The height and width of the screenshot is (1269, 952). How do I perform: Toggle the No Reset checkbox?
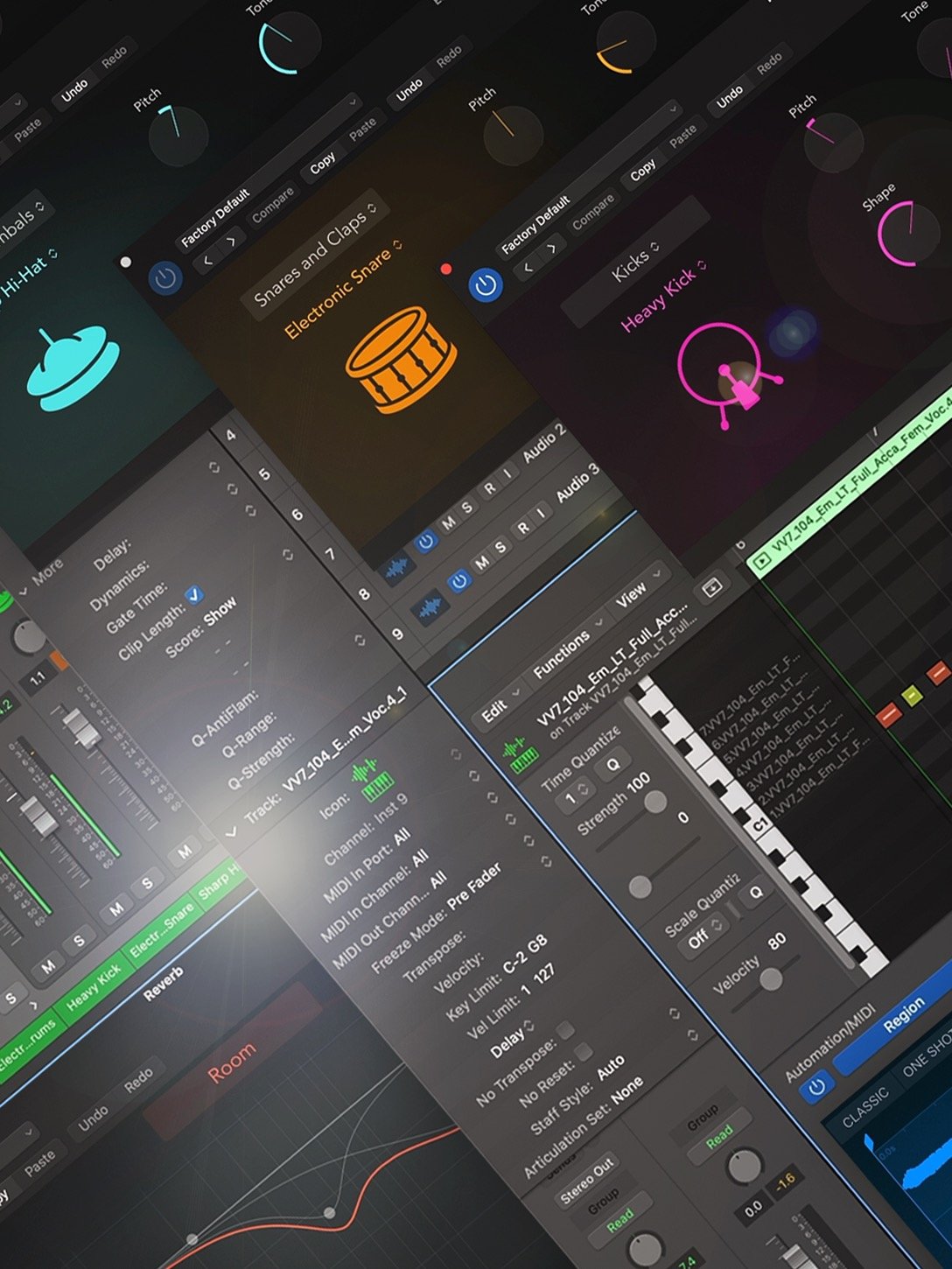[x=583, y=1052]
